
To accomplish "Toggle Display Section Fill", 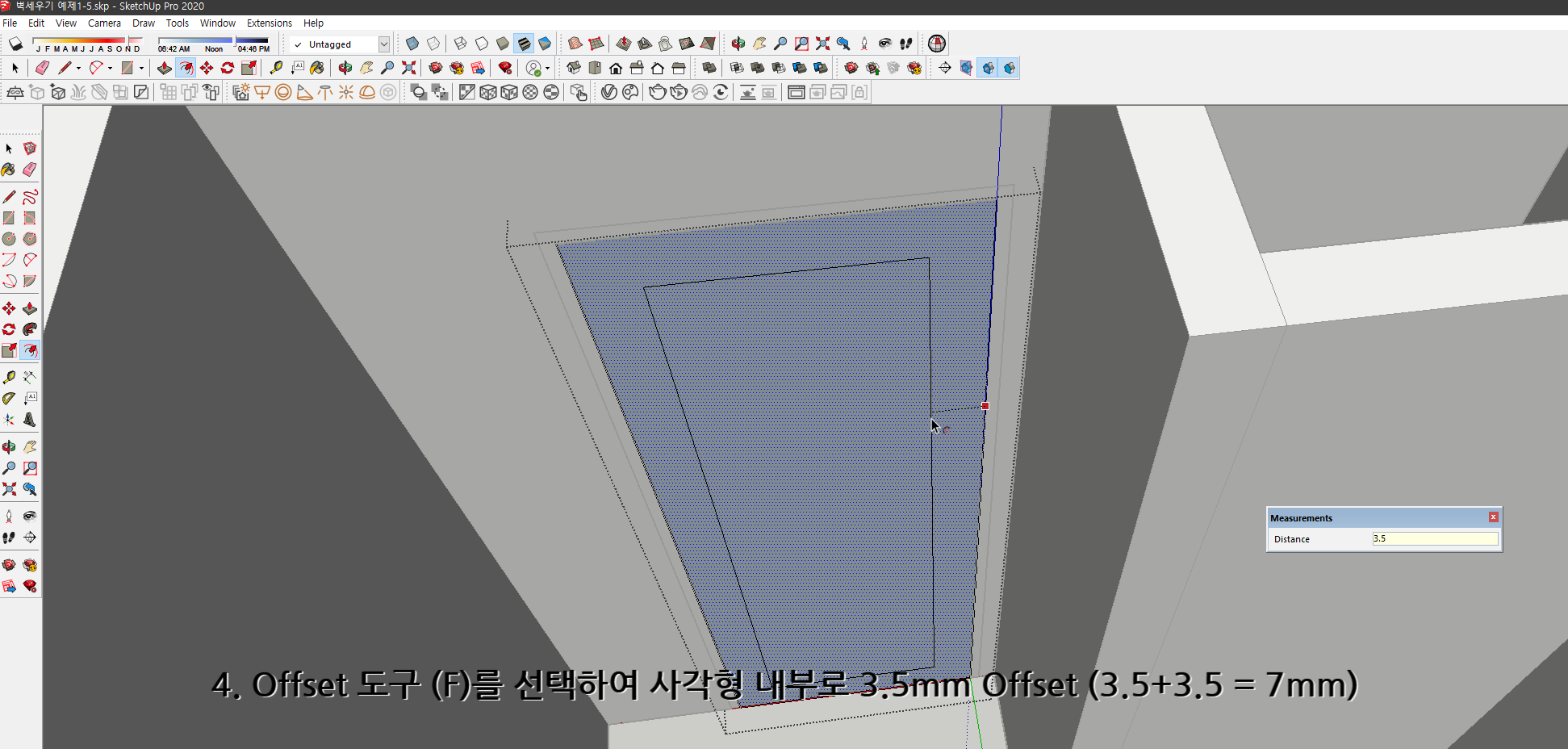I will 1009,68.
